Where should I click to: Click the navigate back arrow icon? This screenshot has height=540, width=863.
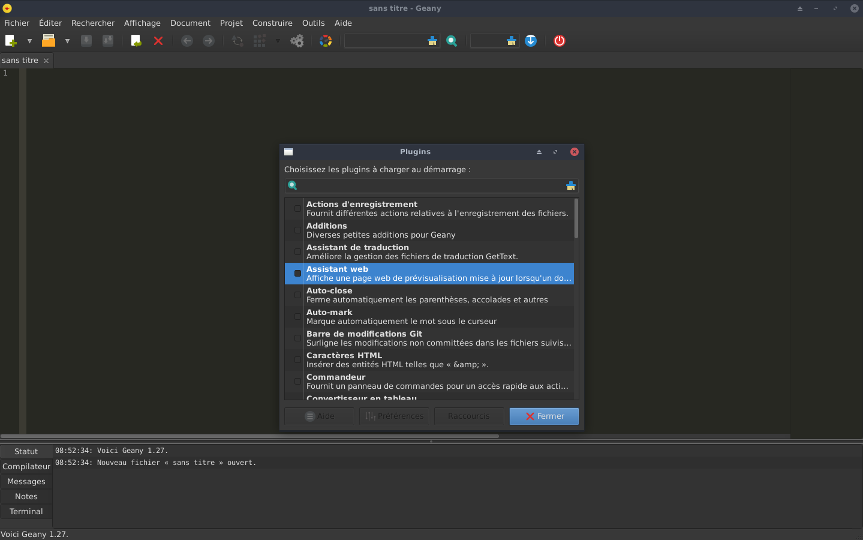click(x=187, y=41)
